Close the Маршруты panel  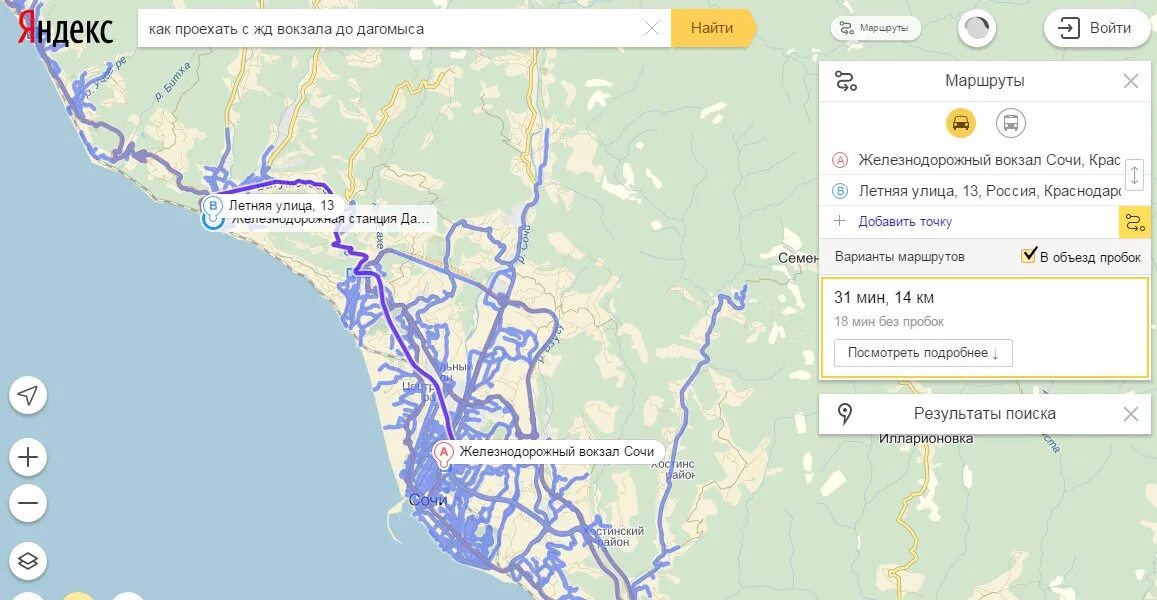point(1130,81)
